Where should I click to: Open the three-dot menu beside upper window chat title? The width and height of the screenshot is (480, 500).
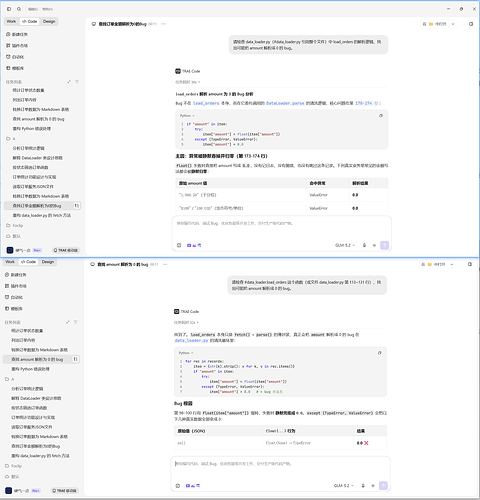click(x=163, y=24)
